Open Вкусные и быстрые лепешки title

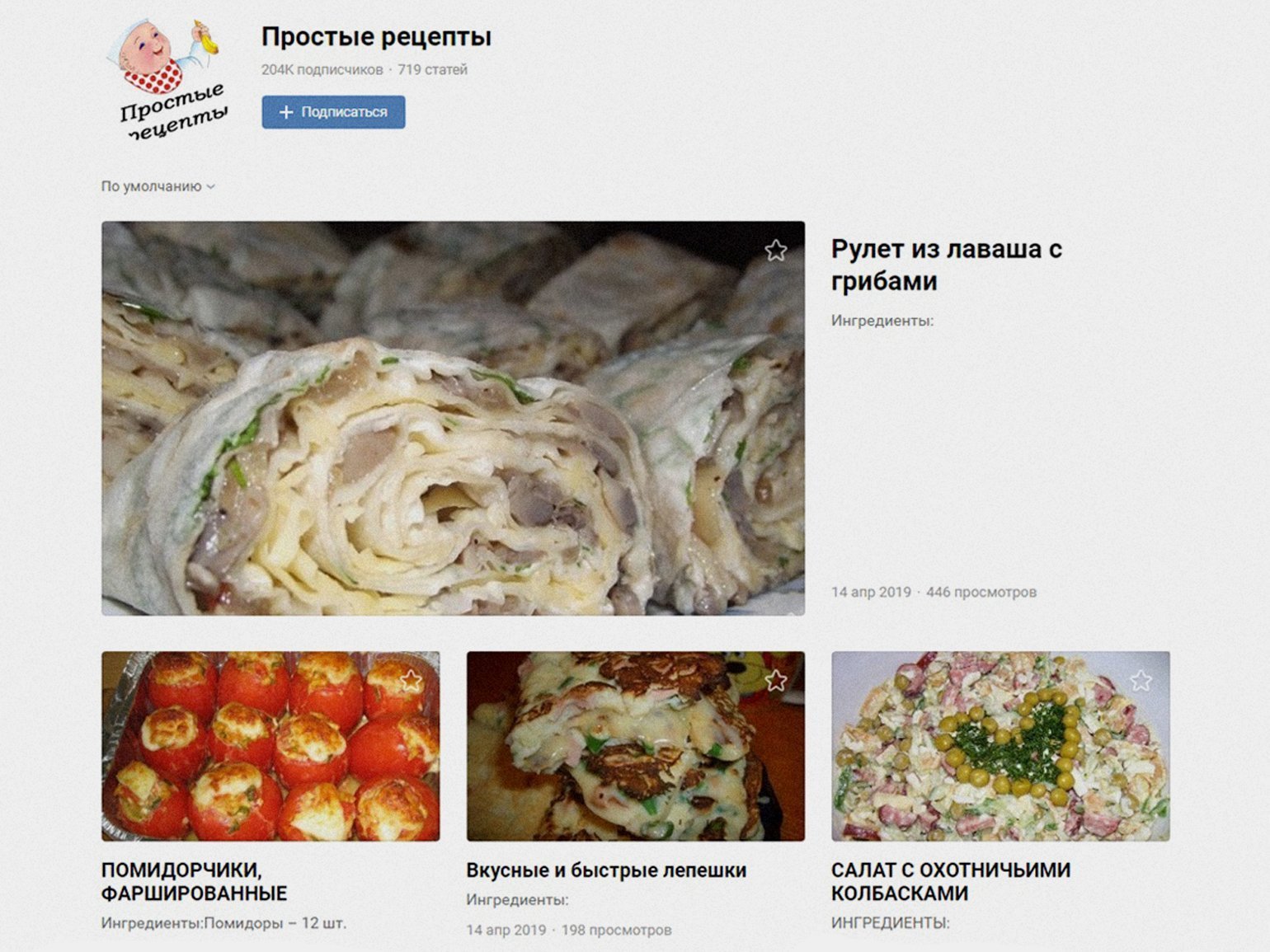click(x=606, y=870)
